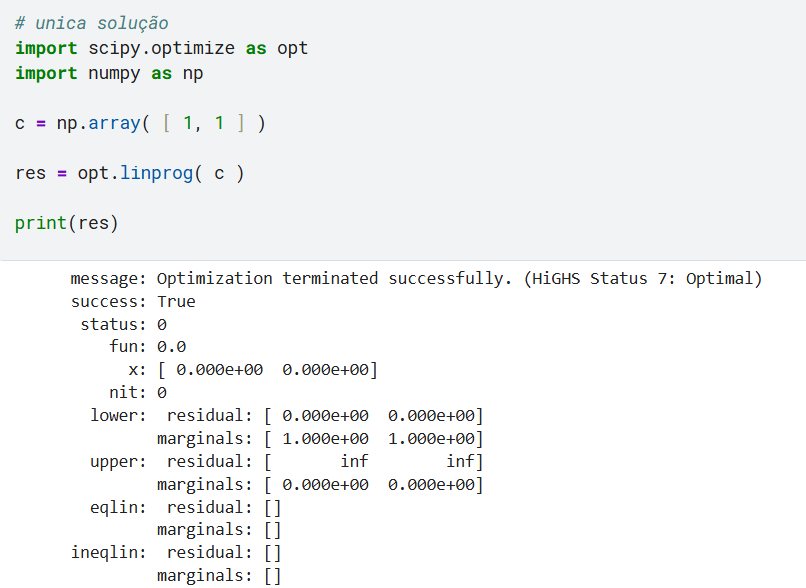The image size is (806, 588).
Task: Click the '# unica solução' comment line
Action: [91, 23]
